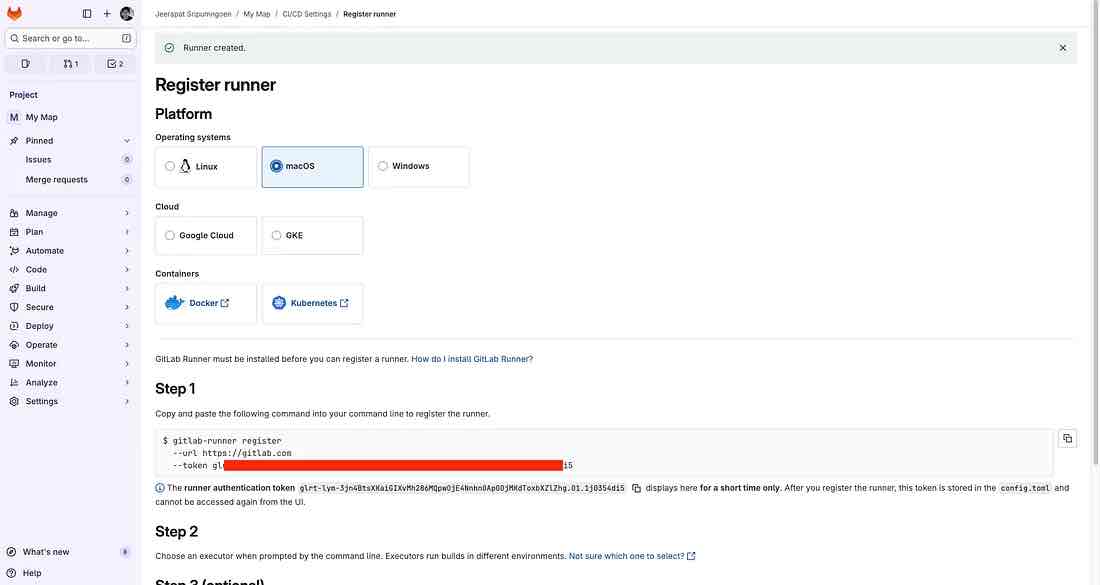Open Merge requests in the sidebar
This screenshot has width=1100, height=585.
tap(70, 180)
